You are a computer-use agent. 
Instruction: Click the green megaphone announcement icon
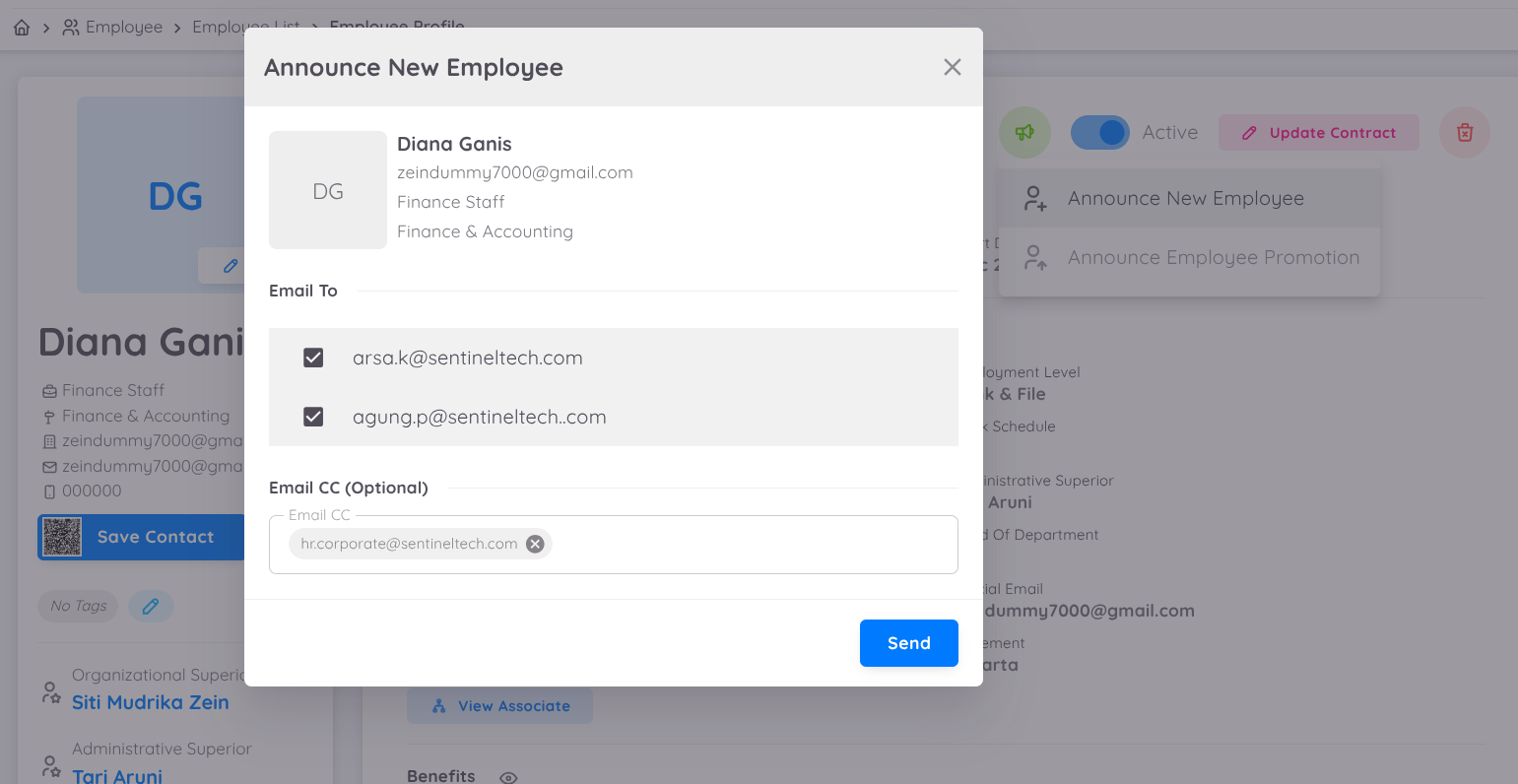coord(1024,131)
